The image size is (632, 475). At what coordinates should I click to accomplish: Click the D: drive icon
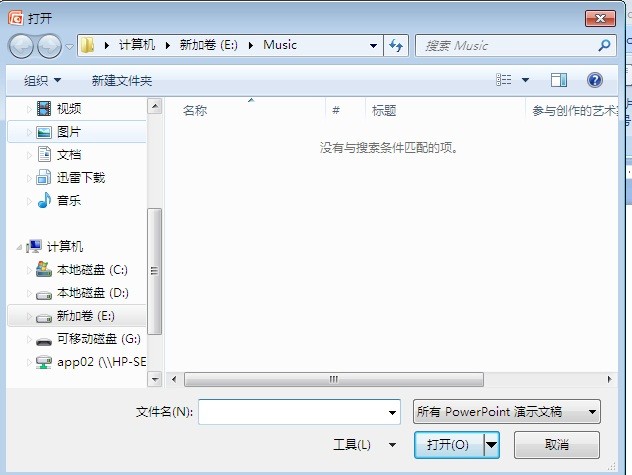click(44, 296)
